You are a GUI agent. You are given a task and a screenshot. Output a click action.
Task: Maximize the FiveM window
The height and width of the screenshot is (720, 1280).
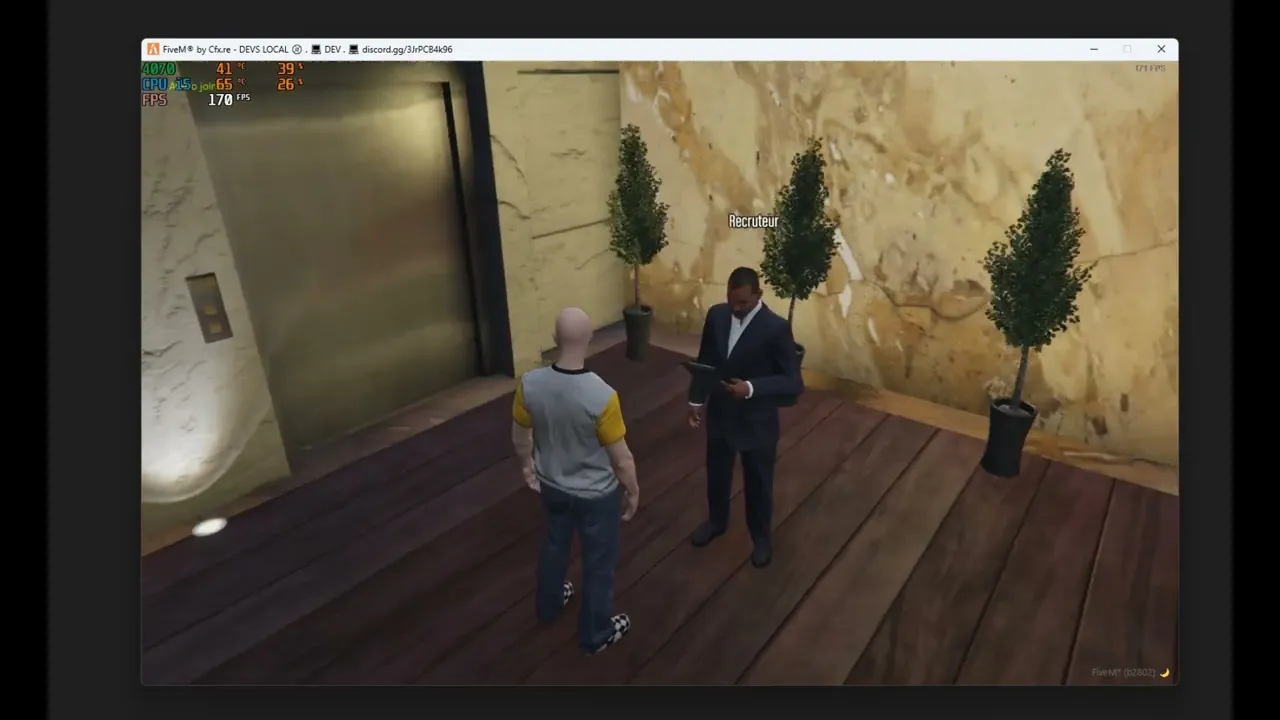[1127, 49]
